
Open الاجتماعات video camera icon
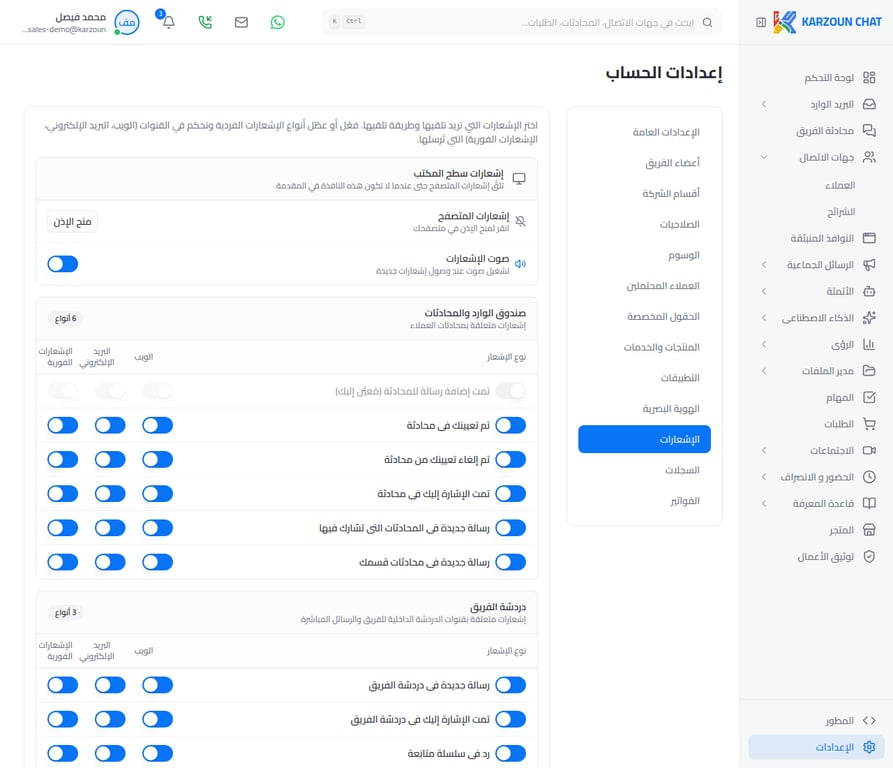coord(869,450)
